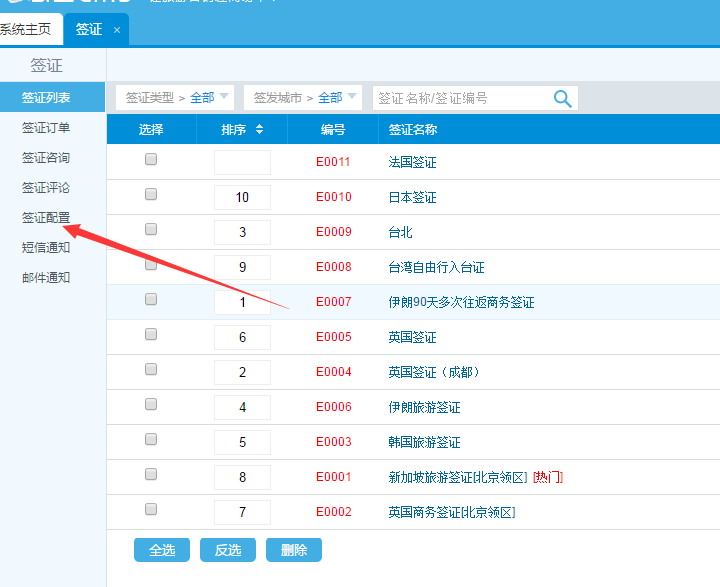Screen dimensions: 720x587
Task: Click the 反选 button
Action: [227, 550]
